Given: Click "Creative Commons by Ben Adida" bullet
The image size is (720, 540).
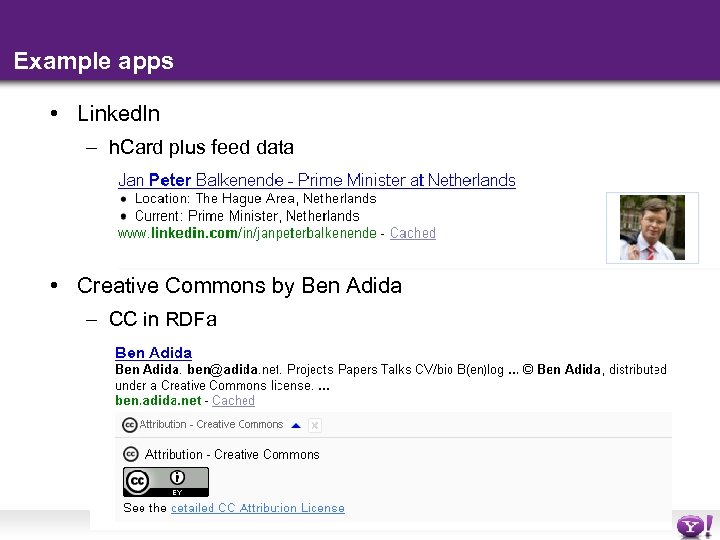Looking at the screenshot, I should click(x=239, y=285).
